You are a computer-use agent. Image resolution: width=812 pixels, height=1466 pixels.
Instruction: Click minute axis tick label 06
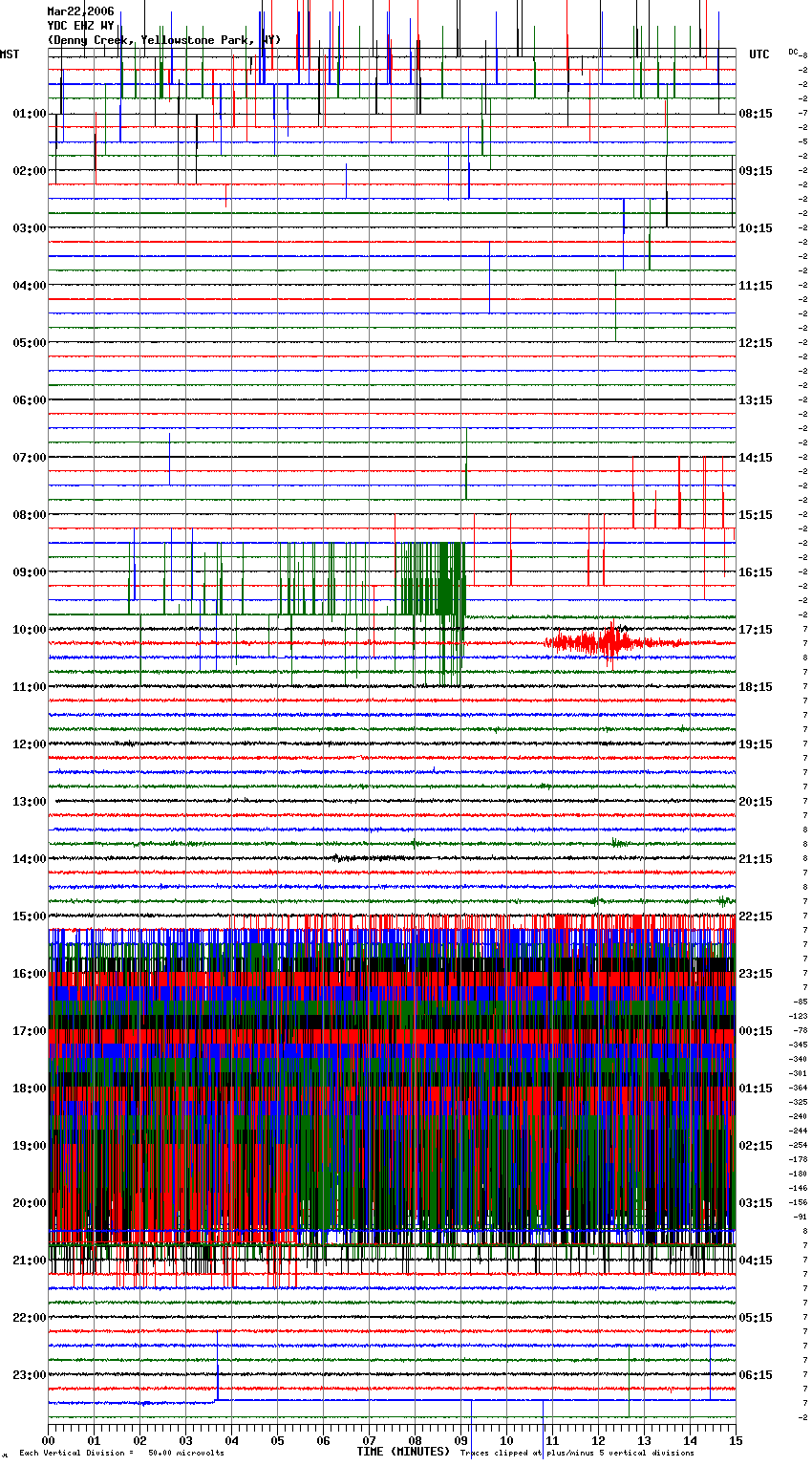pyautogui.click(x=323, y=1440)
